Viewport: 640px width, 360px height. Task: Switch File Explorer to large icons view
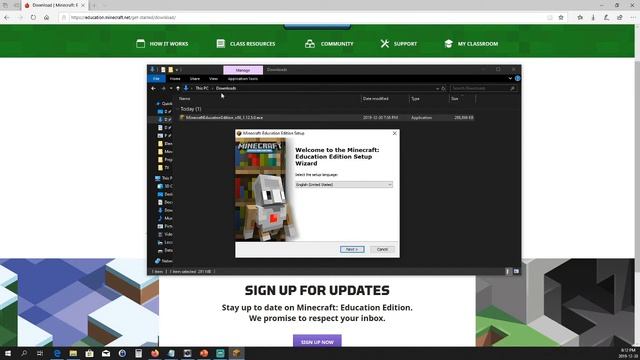click(516, 271)
